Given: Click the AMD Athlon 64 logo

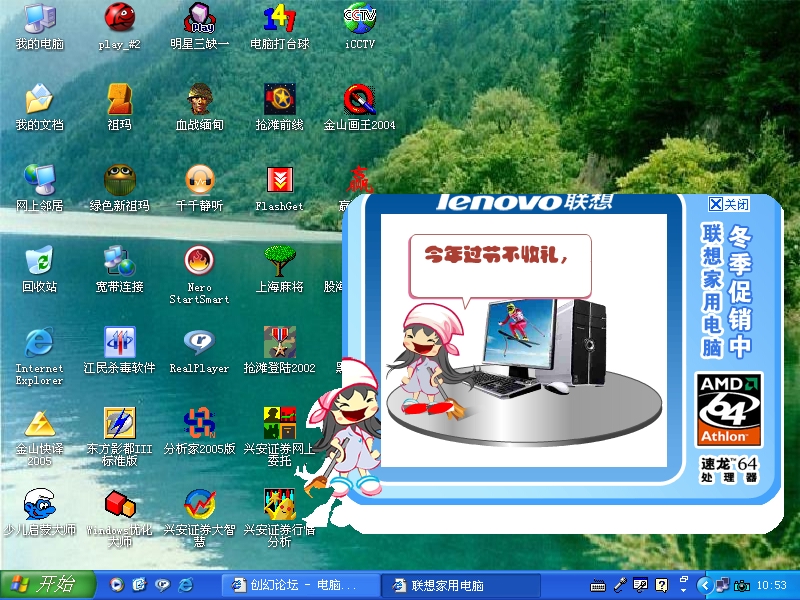Looking at the screenshot, I should (729, 410).
